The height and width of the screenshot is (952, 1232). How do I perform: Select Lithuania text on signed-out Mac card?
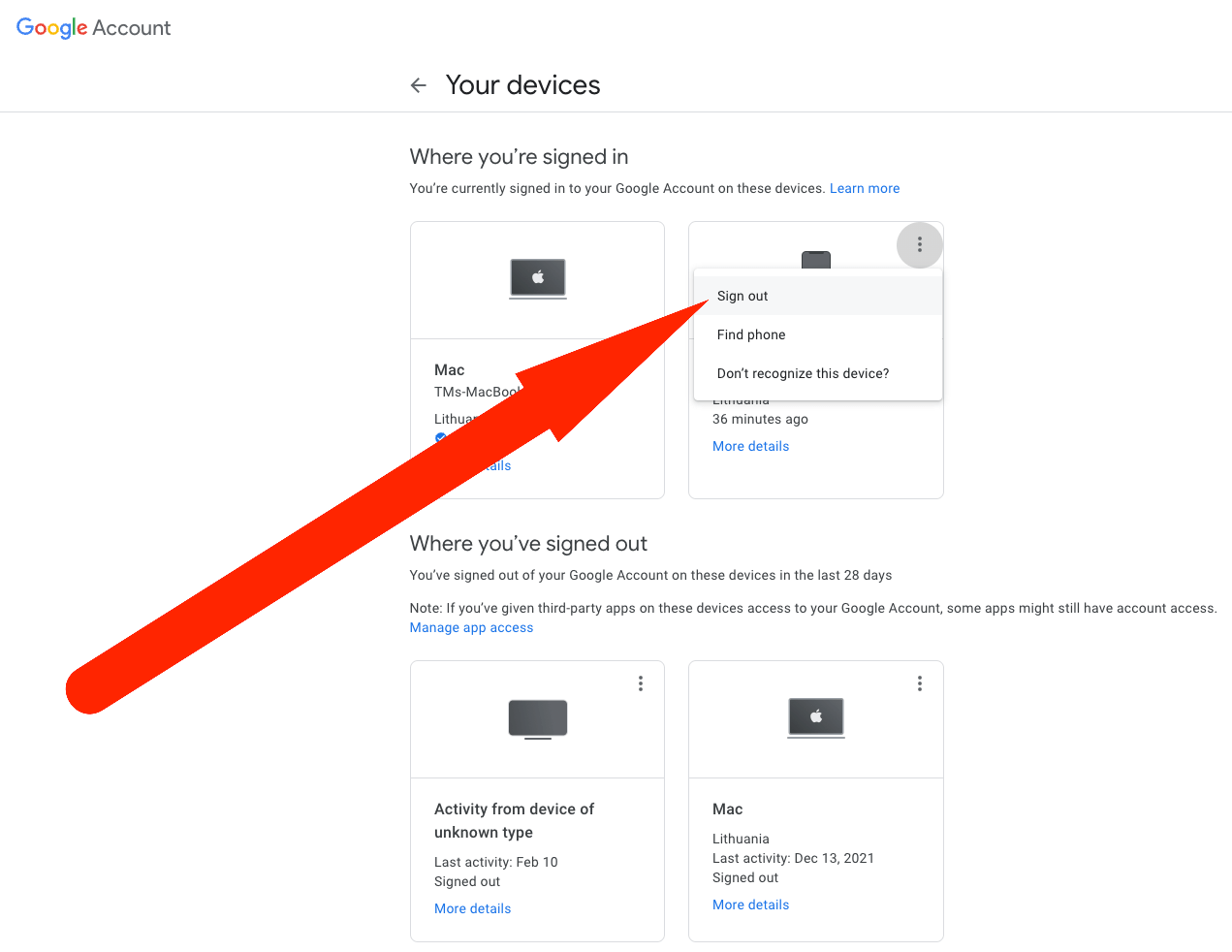pyautogui.click(x=741, y=839)
